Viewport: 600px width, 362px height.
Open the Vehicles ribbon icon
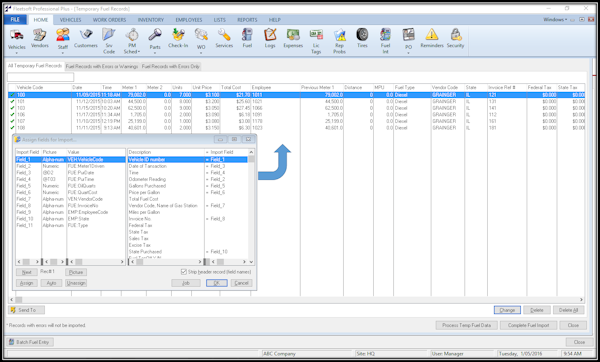tap(17, 36)
